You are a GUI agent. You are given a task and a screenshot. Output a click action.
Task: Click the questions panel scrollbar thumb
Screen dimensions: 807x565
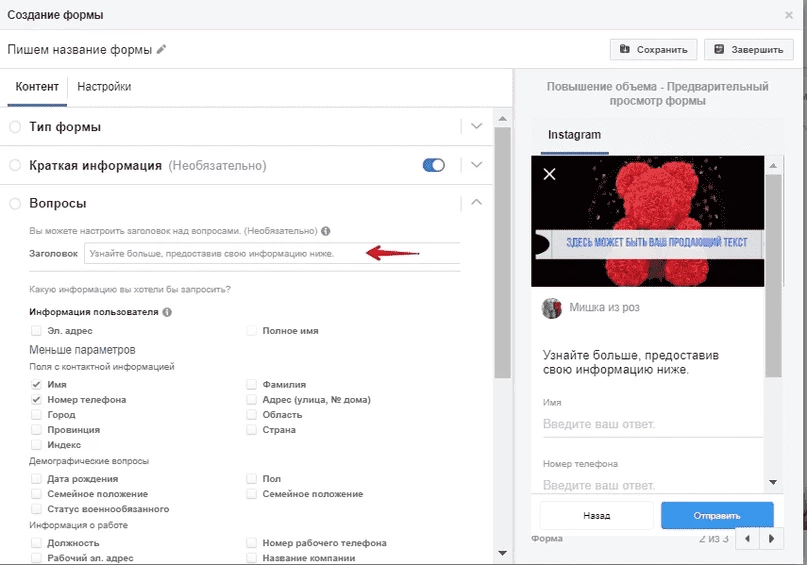[502, 252]
